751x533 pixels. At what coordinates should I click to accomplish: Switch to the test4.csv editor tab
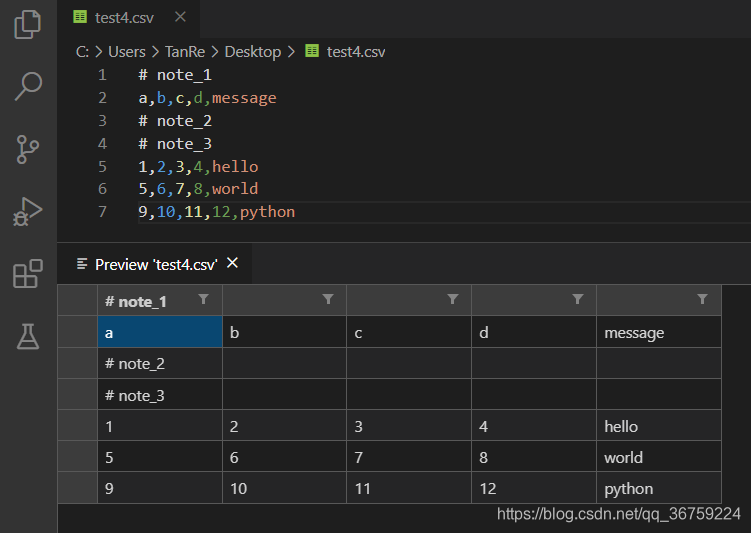click(x=124, y=17)
